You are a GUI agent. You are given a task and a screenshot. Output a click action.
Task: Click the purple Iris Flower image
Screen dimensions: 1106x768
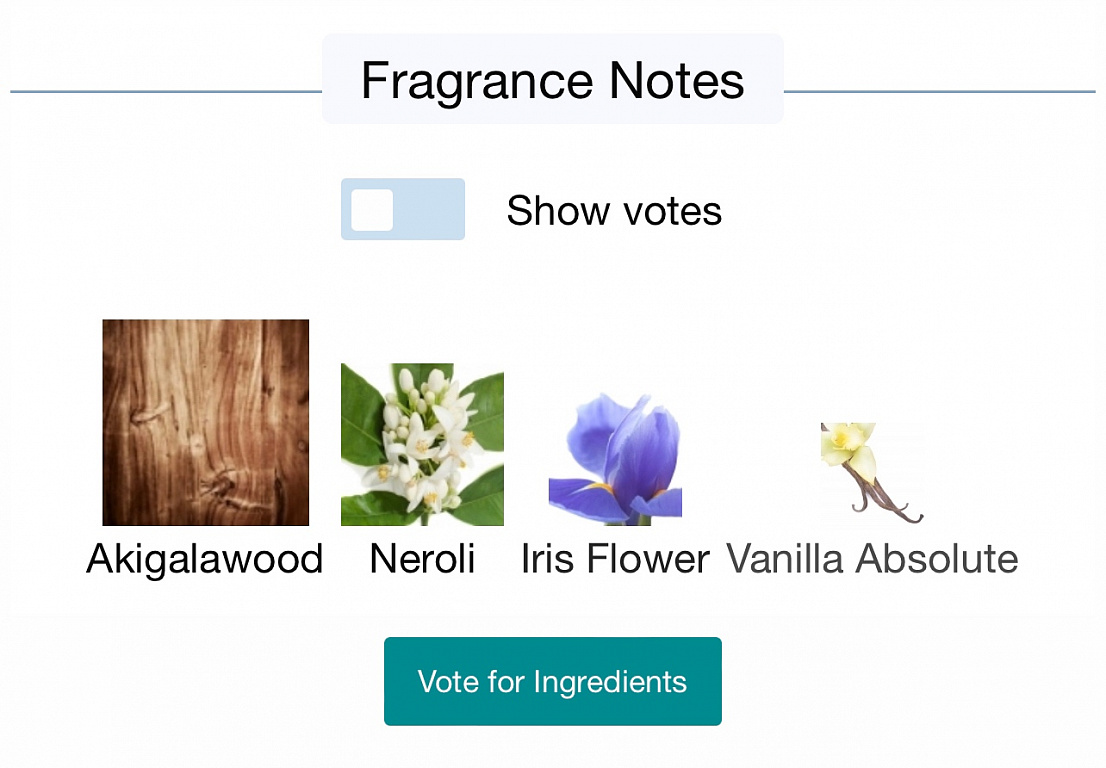pos(615,456)
